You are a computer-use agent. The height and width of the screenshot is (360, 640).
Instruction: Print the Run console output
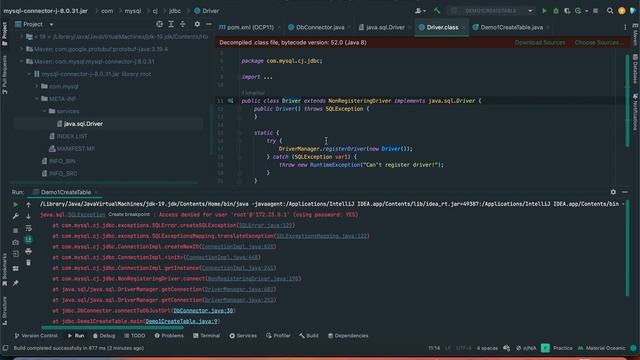tap(28, 251)
